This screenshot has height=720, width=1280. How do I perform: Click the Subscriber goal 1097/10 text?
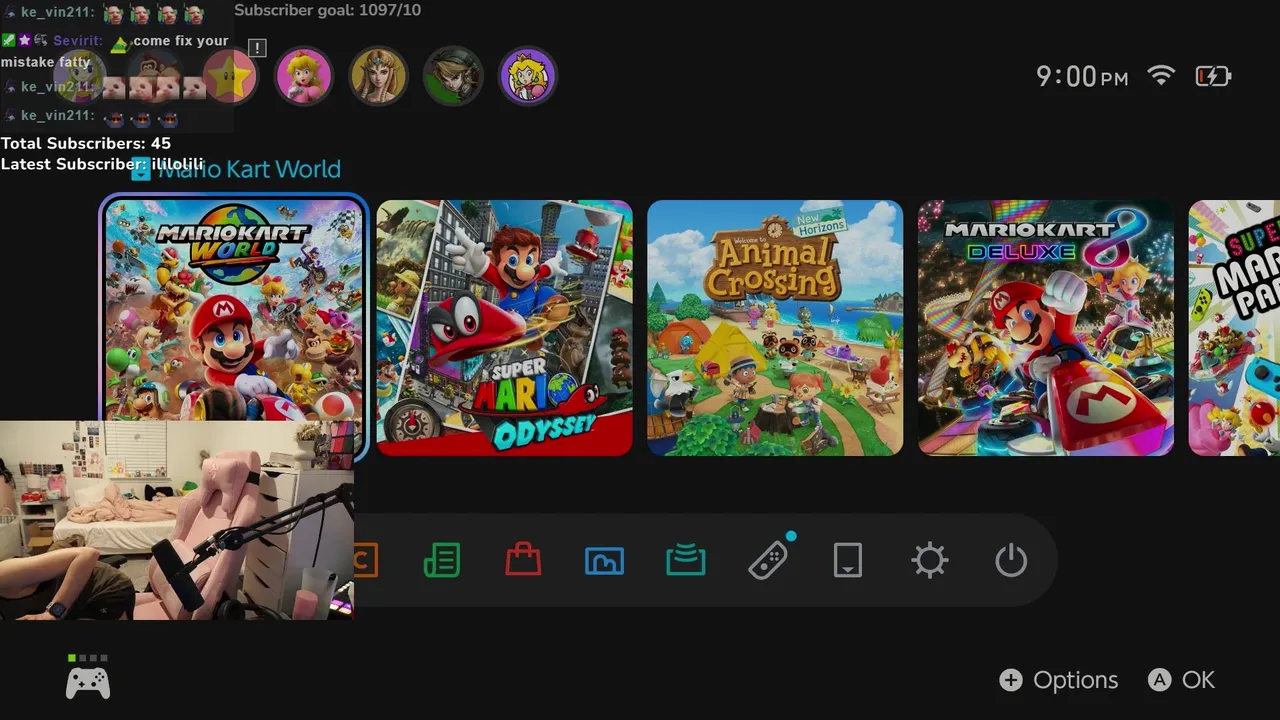[328, 10]
